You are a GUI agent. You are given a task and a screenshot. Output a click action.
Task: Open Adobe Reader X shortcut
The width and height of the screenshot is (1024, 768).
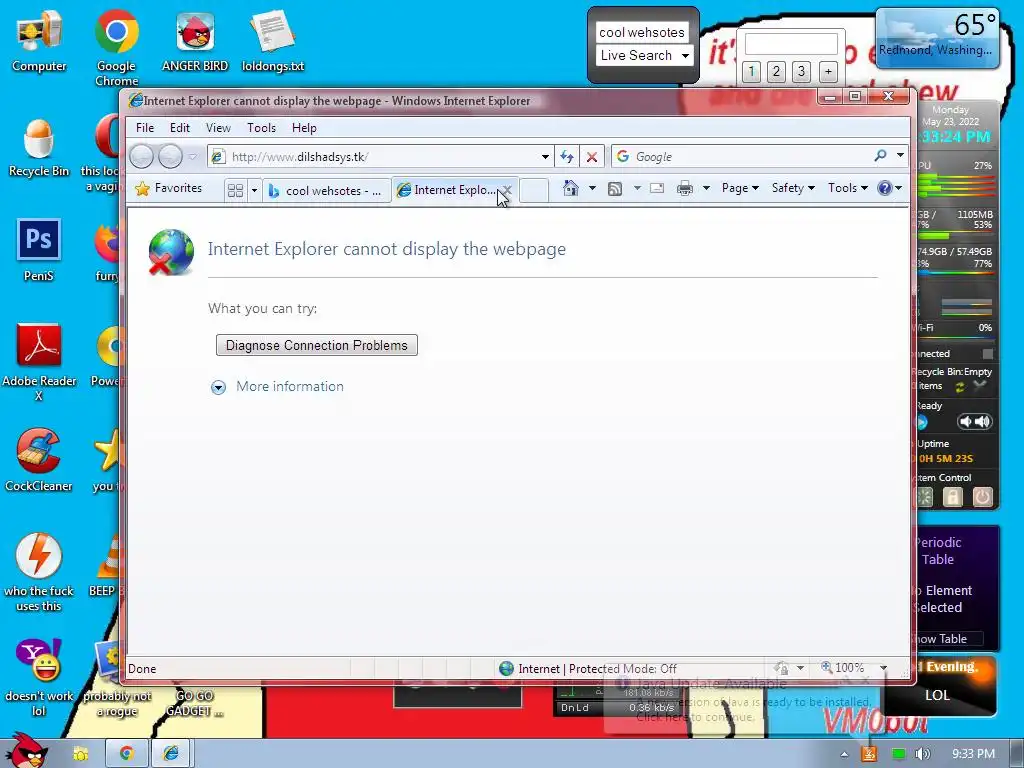(39, 362)
